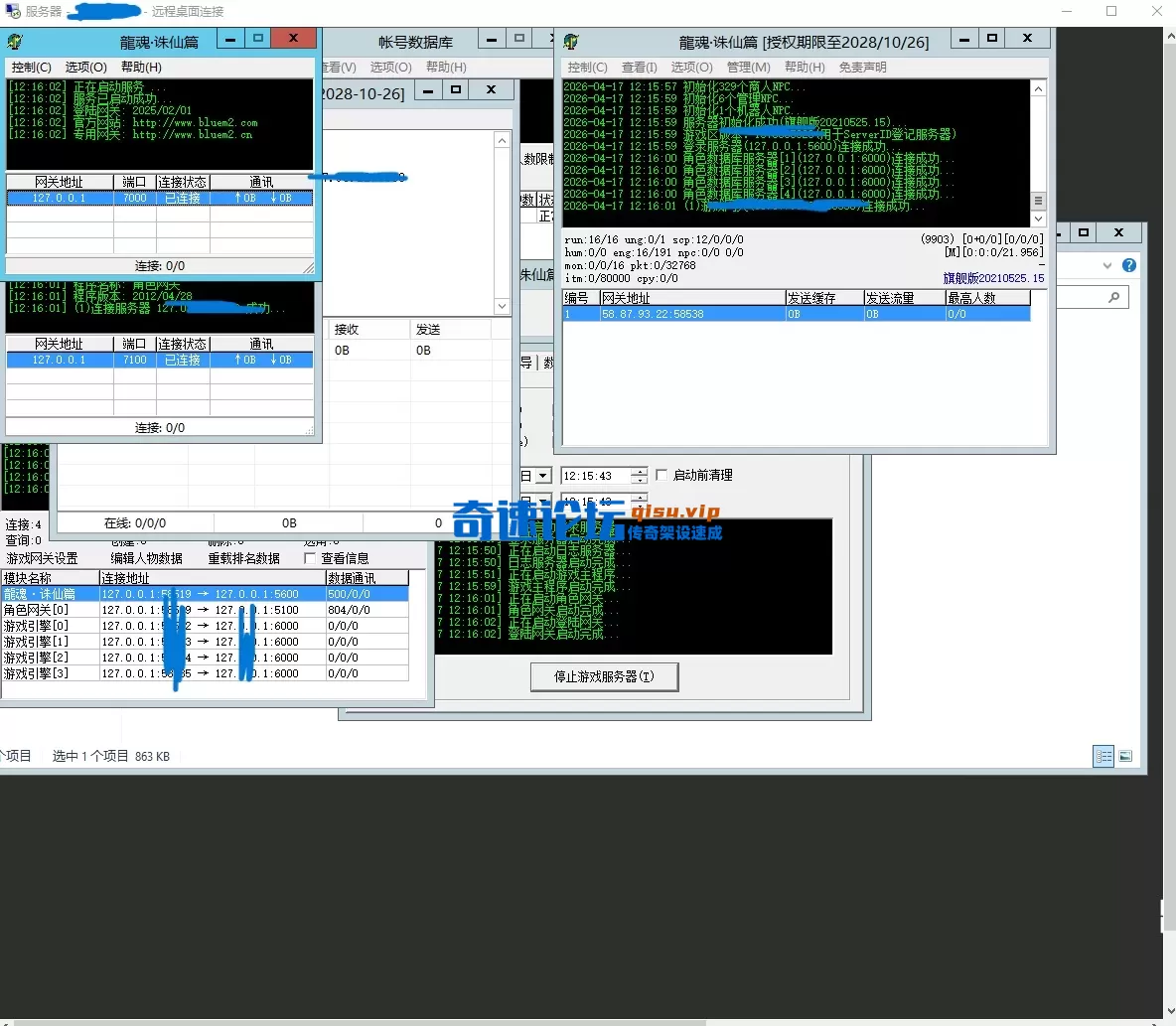Expand the Explorer ribbon chevron
The image size is (1176, 1026).
pyautogui.click(x=1107, y=265)
